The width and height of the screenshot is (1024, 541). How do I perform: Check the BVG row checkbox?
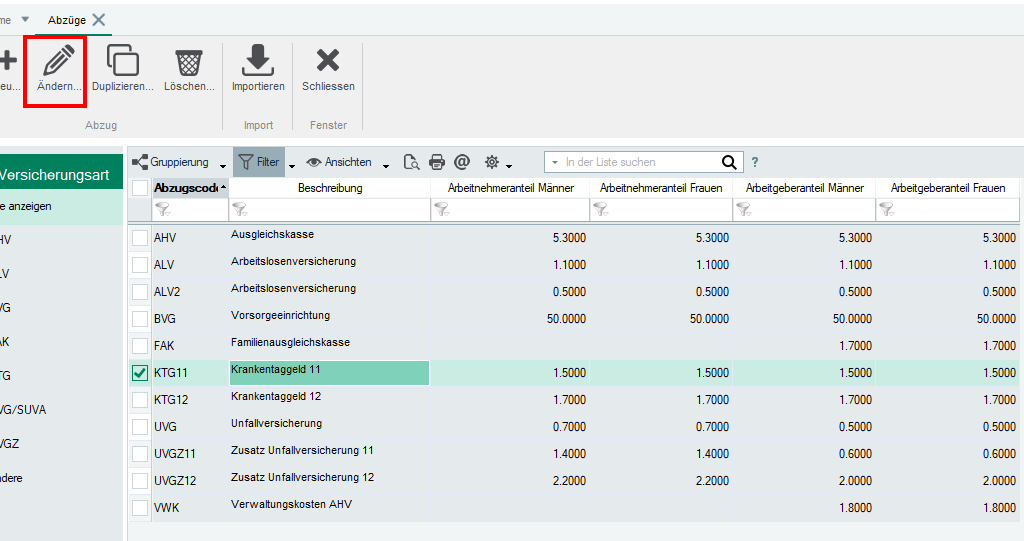pos(140,319)
